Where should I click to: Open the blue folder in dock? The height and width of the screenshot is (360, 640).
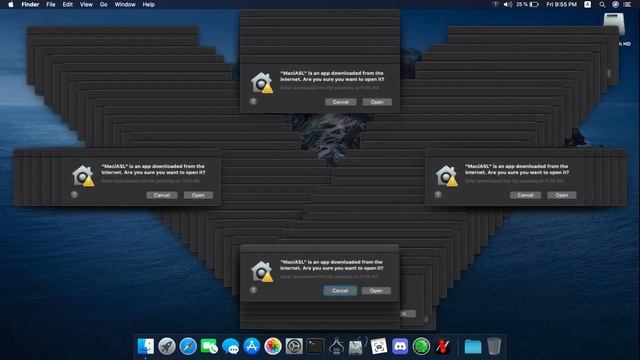coord(473,347)
